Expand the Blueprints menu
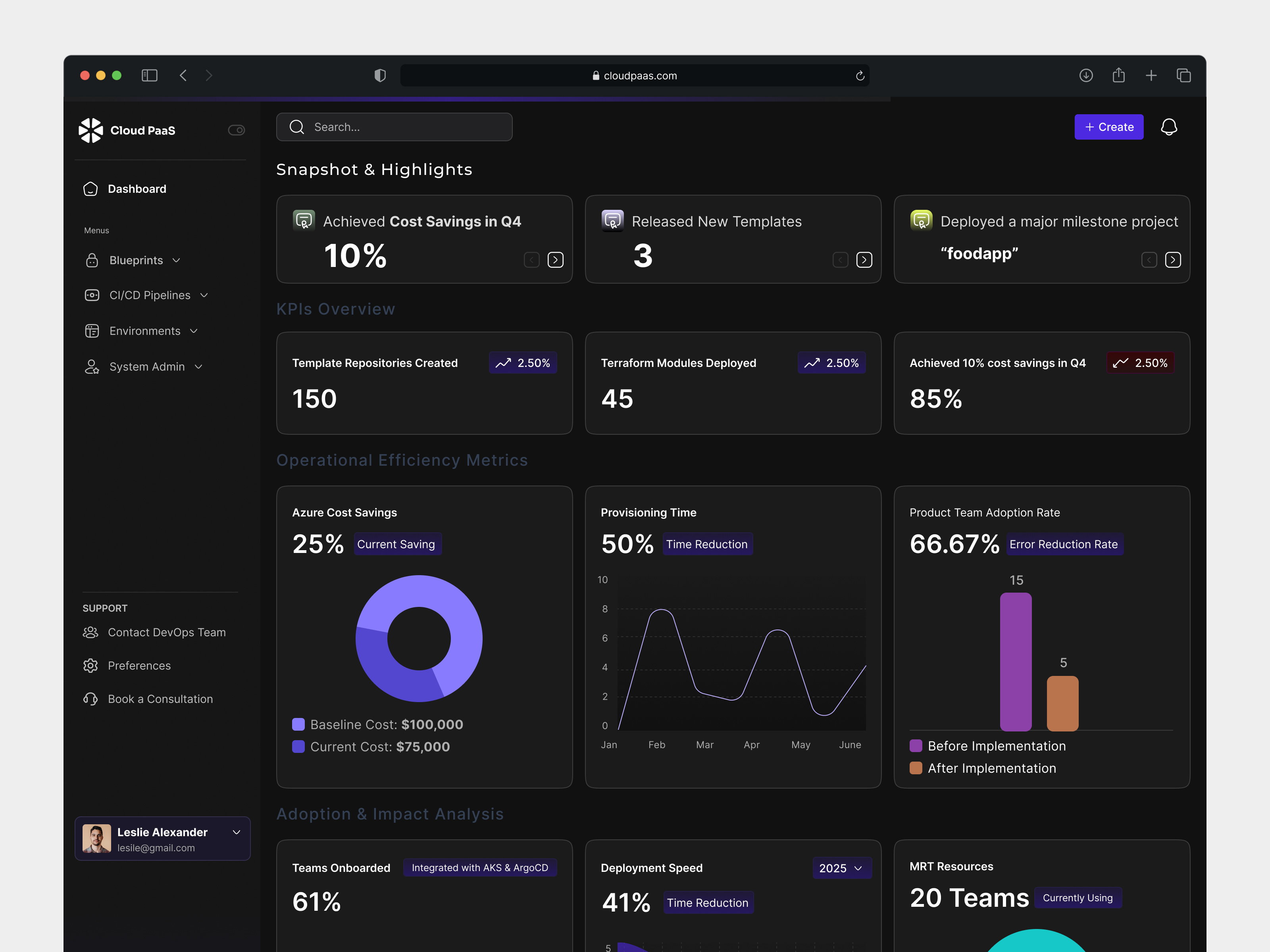 [x=136, y=260]
